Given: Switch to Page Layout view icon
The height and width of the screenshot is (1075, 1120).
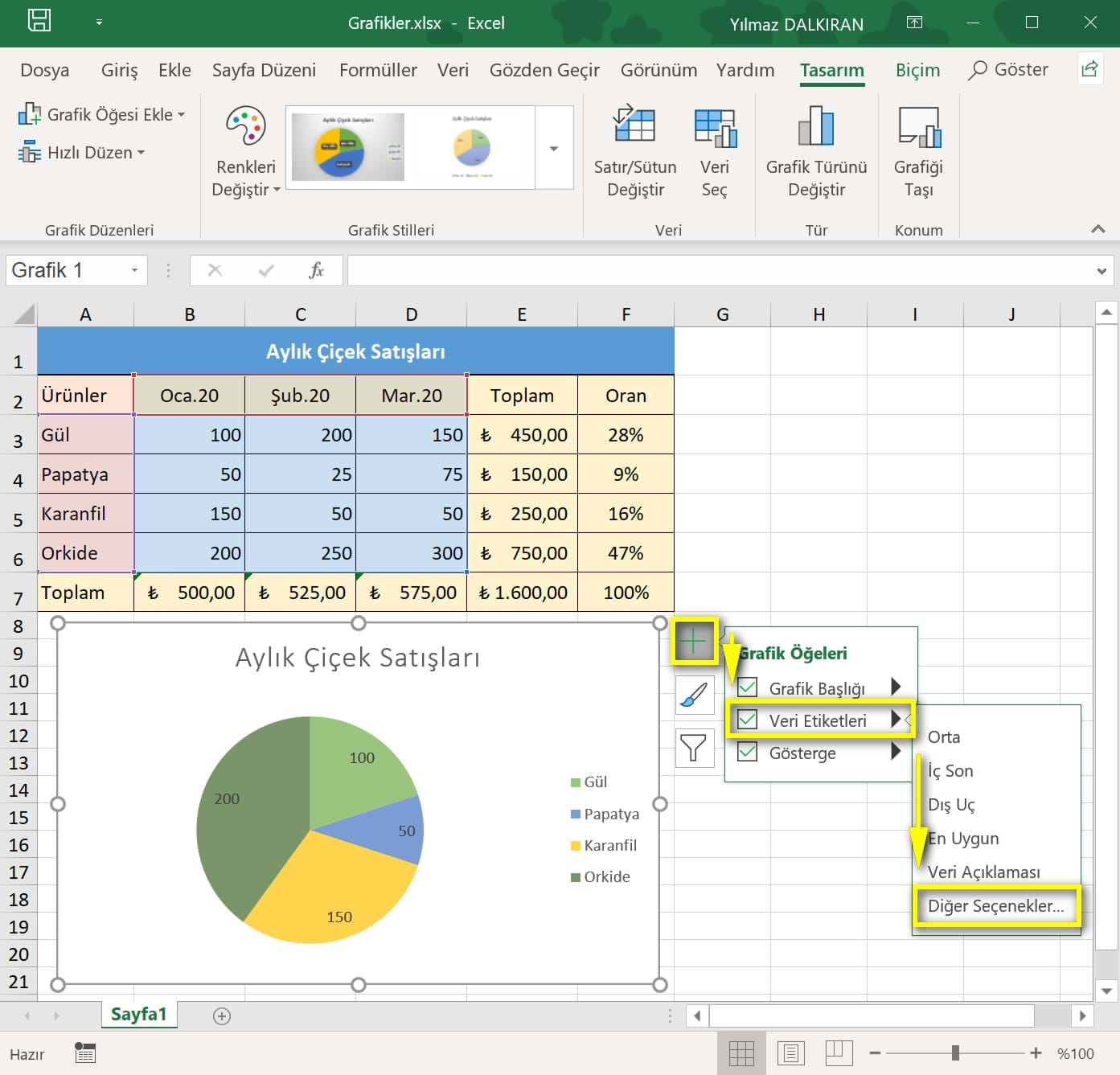Looking at the screenshot, I should tap(790, 1052).
